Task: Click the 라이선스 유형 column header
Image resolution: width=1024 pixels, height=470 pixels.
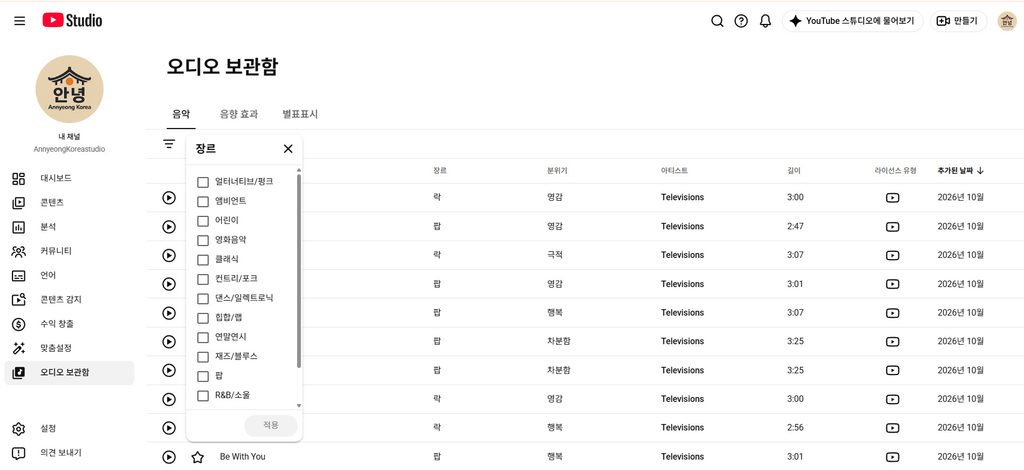Action: pos(895,170)
